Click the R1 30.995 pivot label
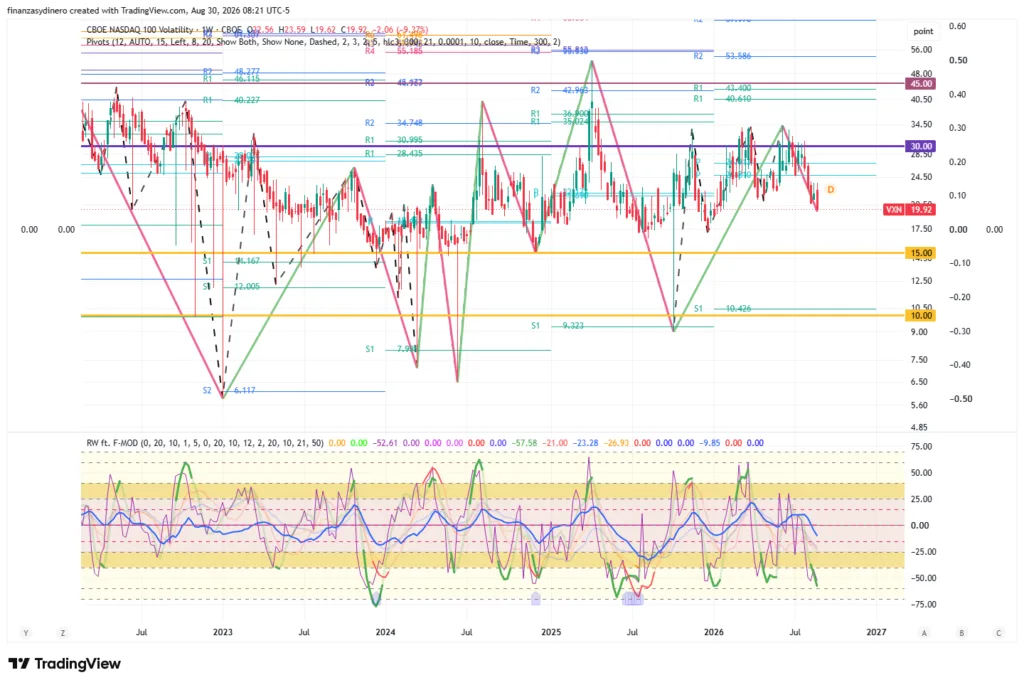This screenshot has width=1024, height=685. (394, 140)
